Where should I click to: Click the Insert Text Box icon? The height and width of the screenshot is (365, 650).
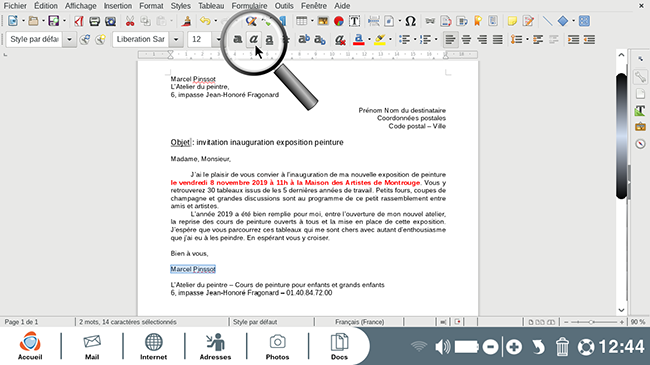tap(354, 21)
